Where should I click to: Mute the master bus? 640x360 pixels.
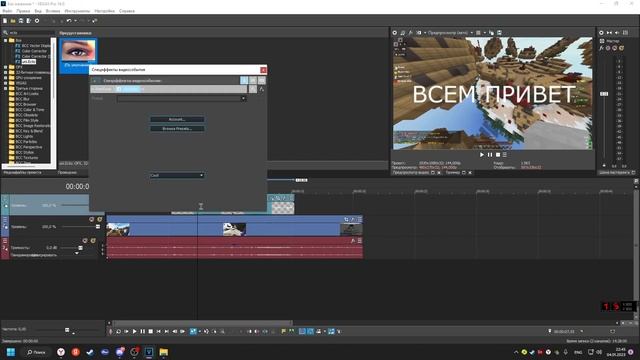[615, 48]
